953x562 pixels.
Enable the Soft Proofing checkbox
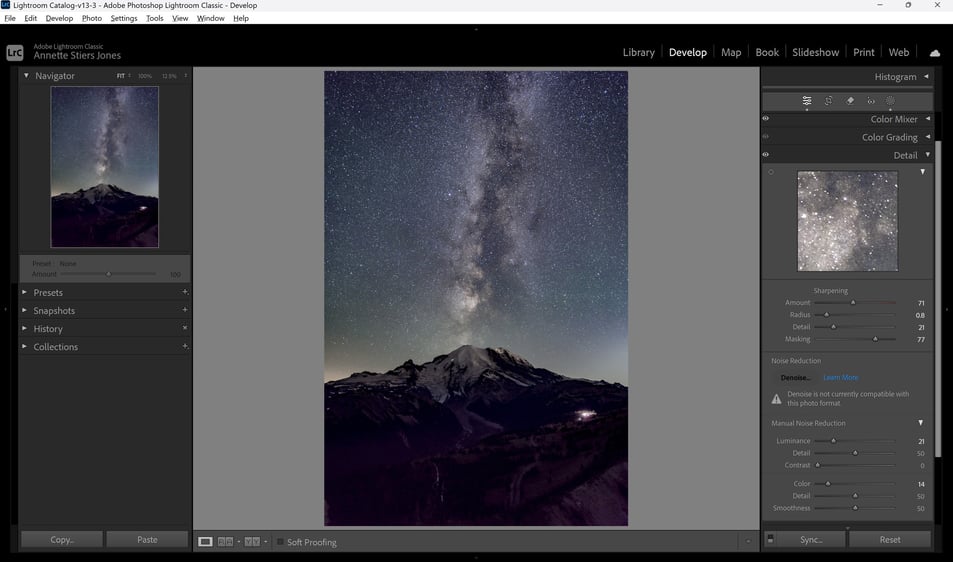tap(280, 541)
